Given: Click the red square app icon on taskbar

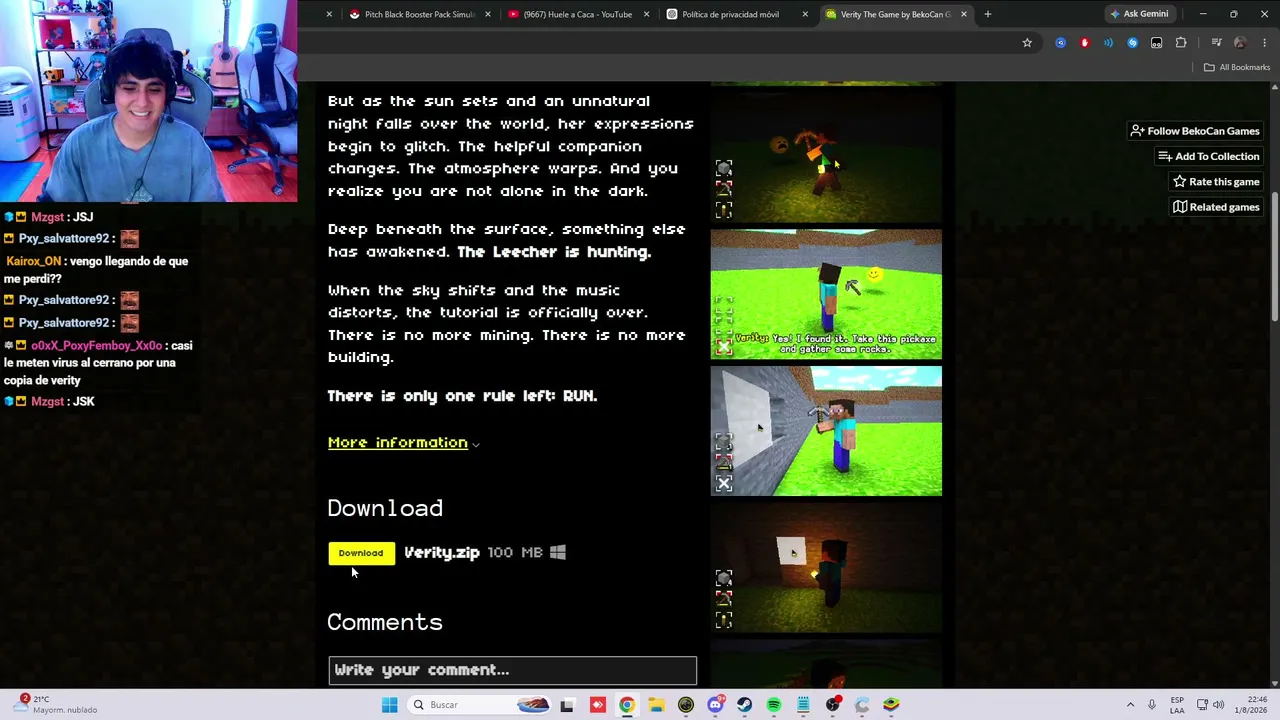Looking at the screenshot, I should [598, 705].
